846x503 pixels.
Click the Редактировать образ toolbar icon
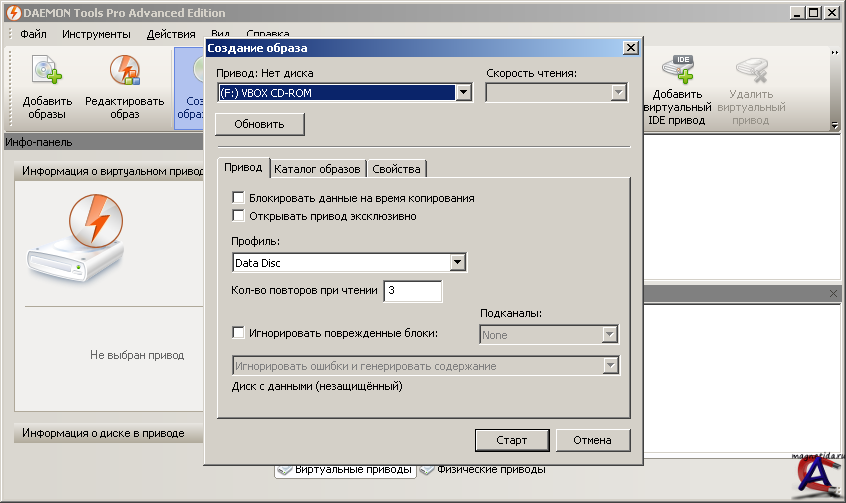124,70
